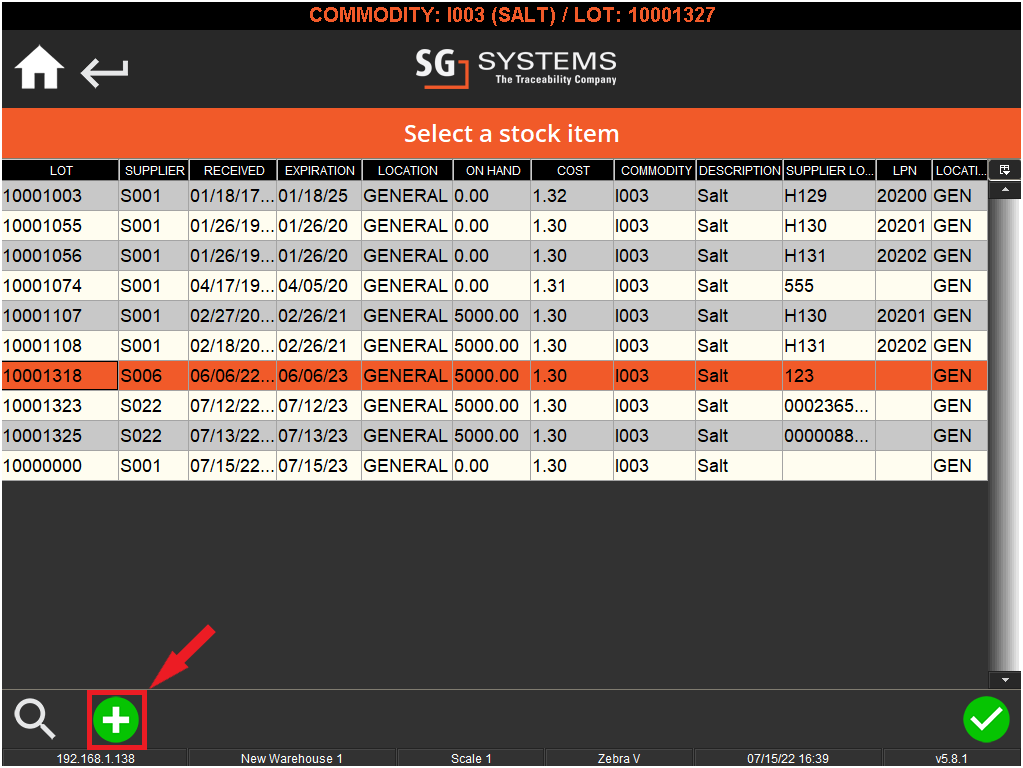Click expiration 01/18/25 cell
The image size is (1023, 768).
[319, 196]
